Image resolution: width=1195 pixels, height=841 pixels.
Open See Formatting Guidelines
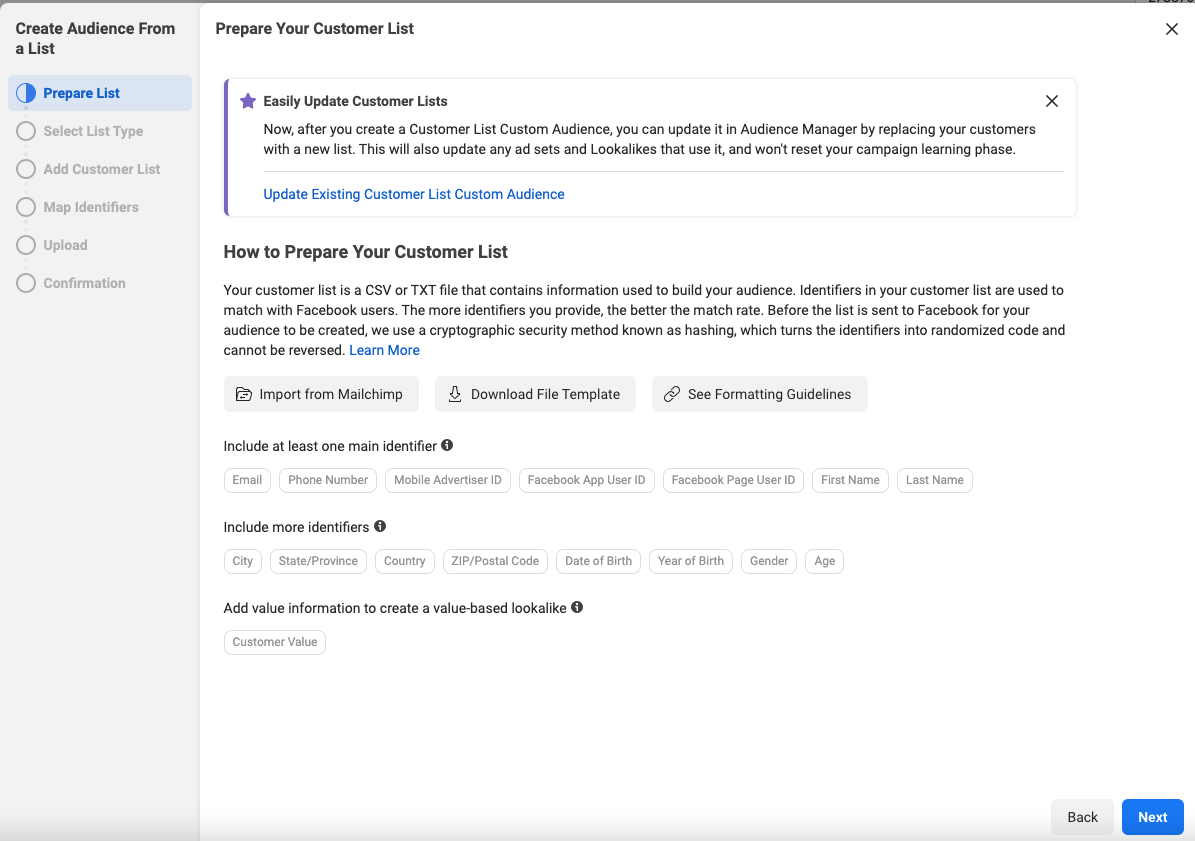[759, 394]
